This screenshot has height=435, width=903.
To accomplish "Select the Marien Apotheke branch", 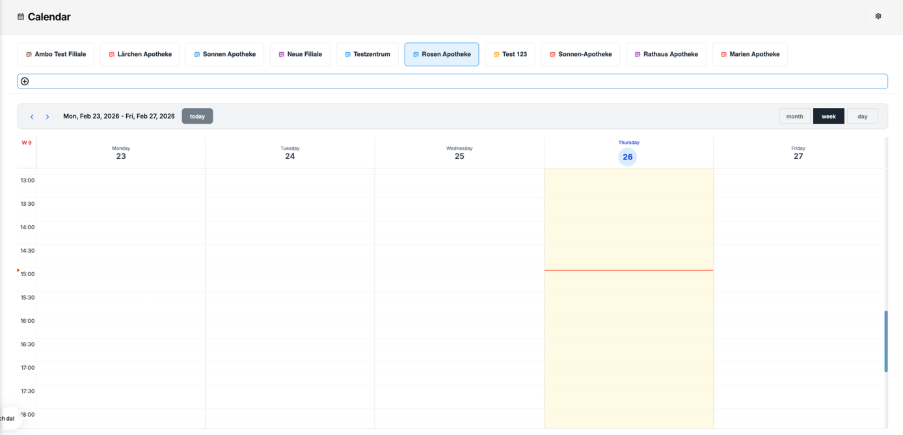I will [x=750, y=54].
